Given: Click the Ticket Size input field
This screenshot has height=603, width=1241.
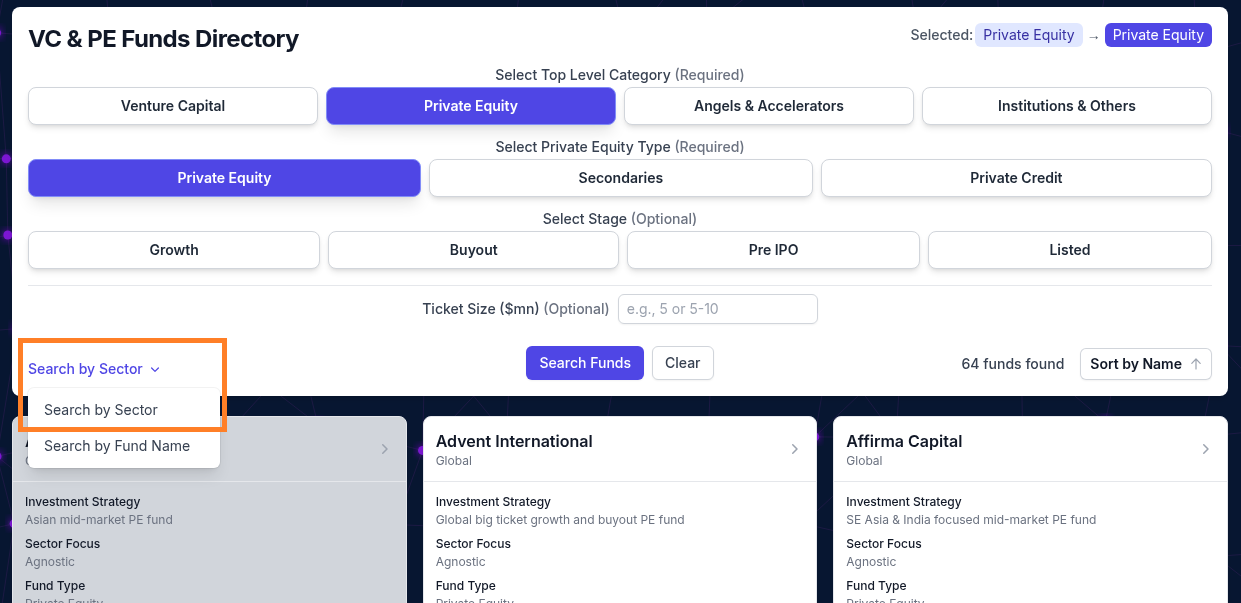Looking at the screenshot, I should pyautogui.click(x=717, y=309).
